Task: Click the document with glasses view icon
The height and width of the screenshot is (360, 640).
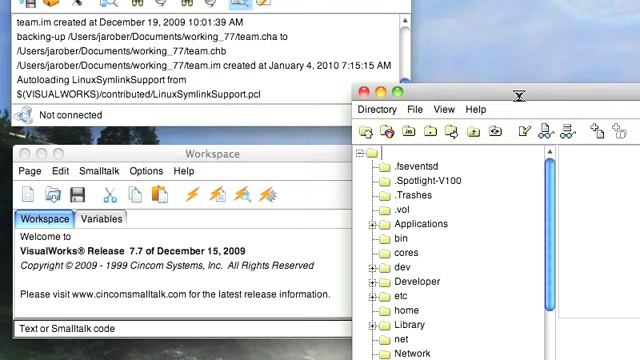Action: click(546, 131)
